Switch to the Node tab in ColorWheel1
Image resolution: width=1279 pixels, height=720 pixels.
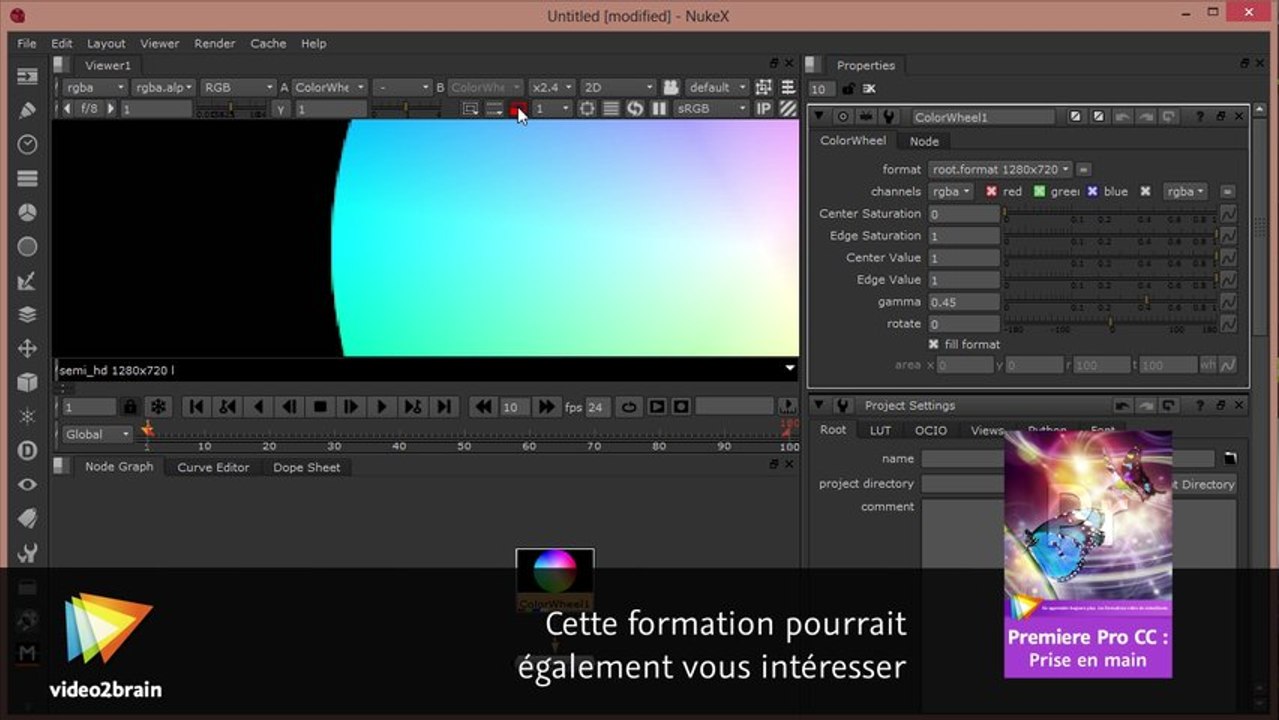tap(924, 141)
